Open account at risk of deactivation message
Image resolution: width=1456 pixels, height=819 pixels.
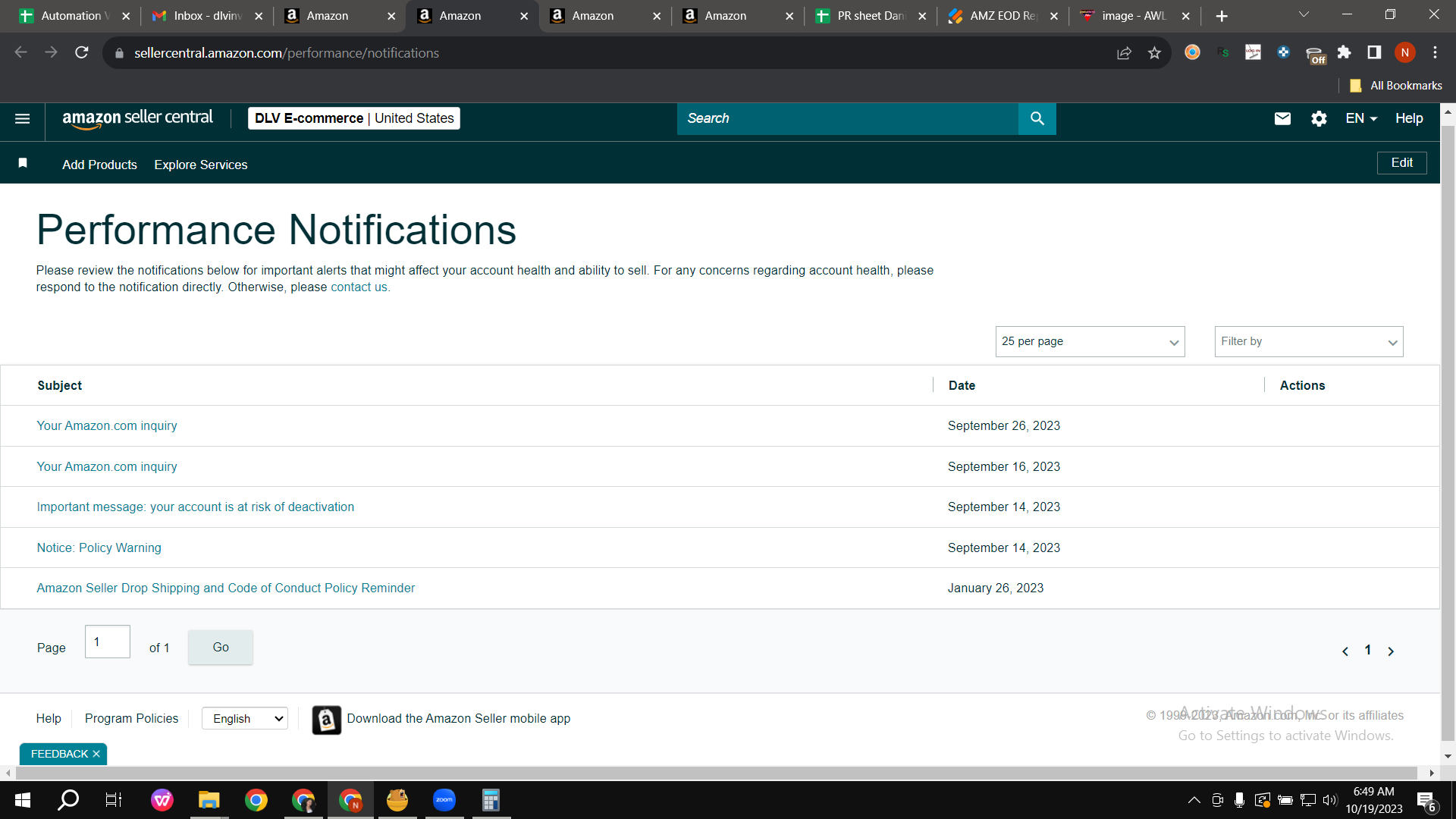coord(196,507)
